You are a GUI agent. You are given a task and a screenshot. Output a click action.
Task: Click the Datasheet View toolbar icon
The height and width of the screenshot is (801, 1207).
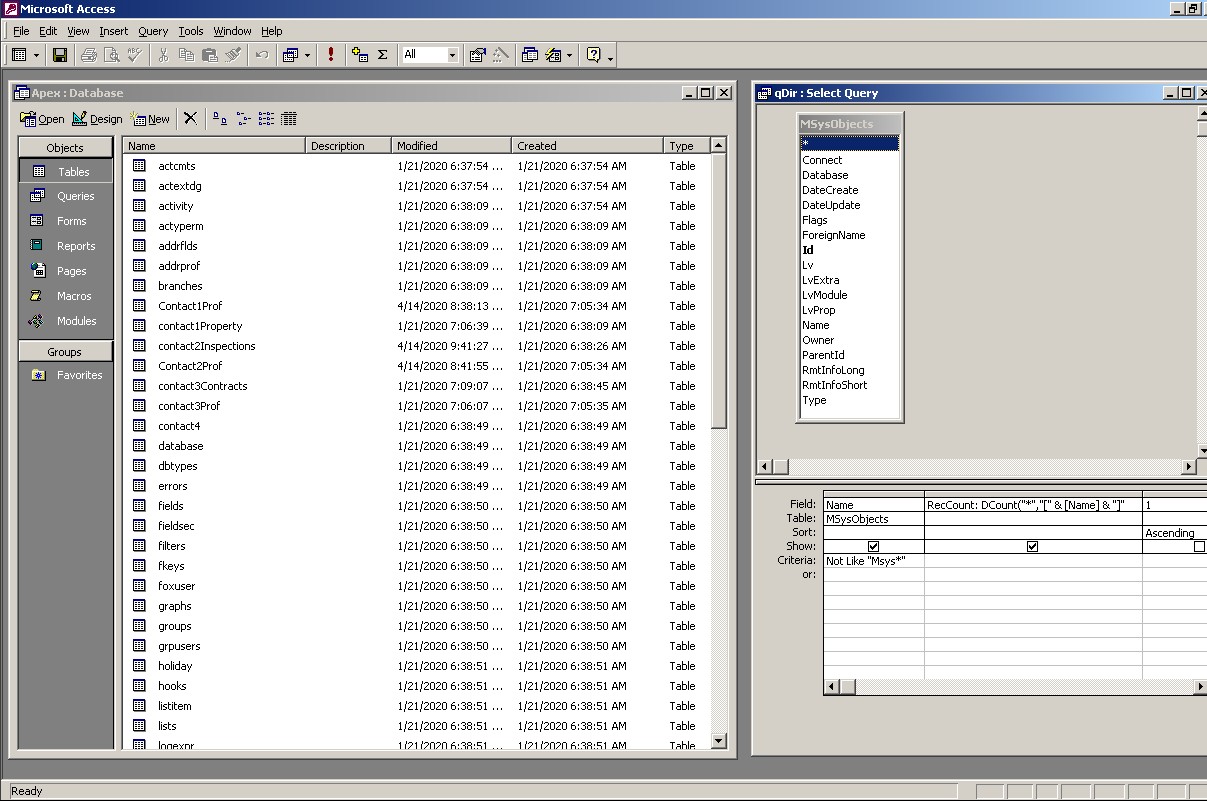[20, 55]
